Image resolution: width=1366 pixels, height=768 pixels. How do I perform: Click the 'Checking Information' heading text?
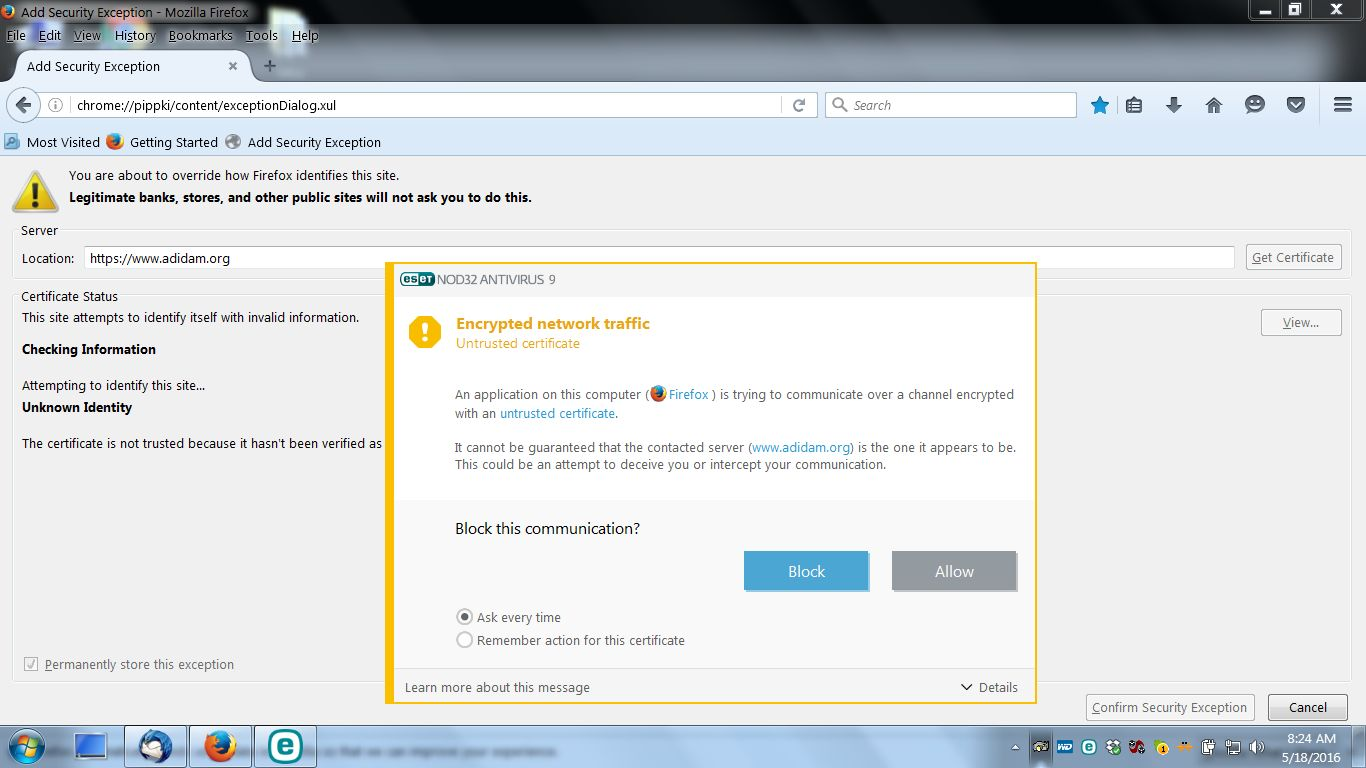[x=89, y=349]
